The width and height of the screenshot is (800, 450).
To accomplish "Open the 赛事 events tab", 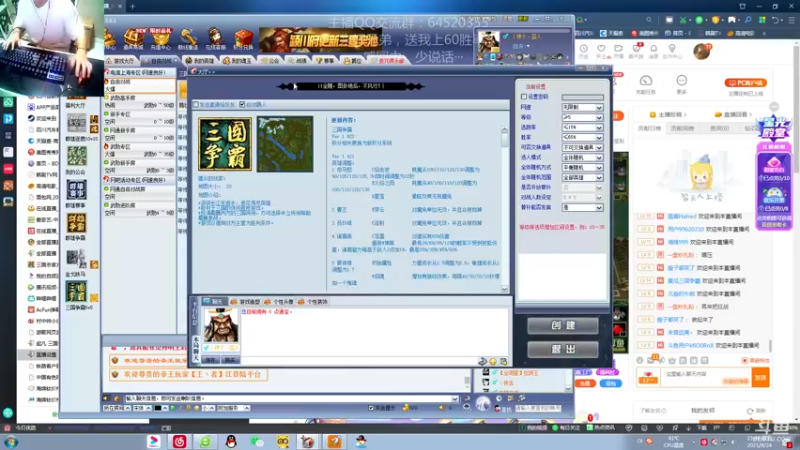I will click(x=324, y=61).
